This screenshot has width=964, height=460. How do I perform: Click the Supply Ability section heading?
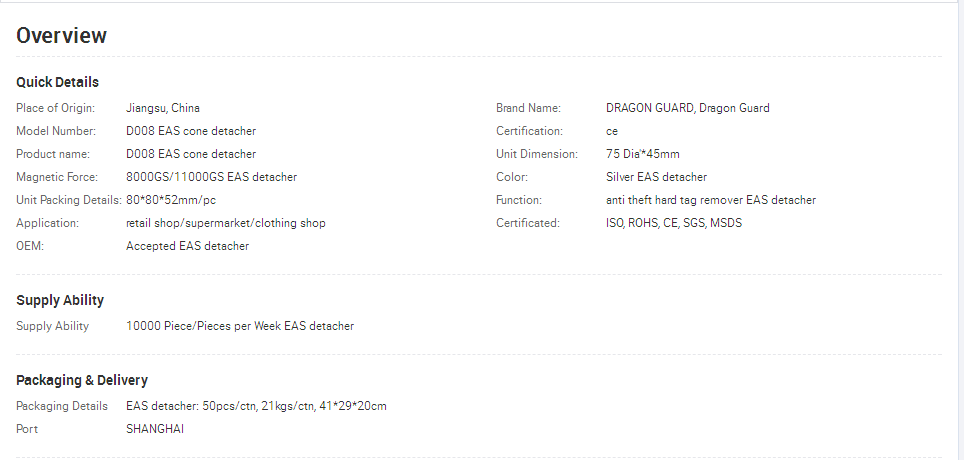point(60,300)
